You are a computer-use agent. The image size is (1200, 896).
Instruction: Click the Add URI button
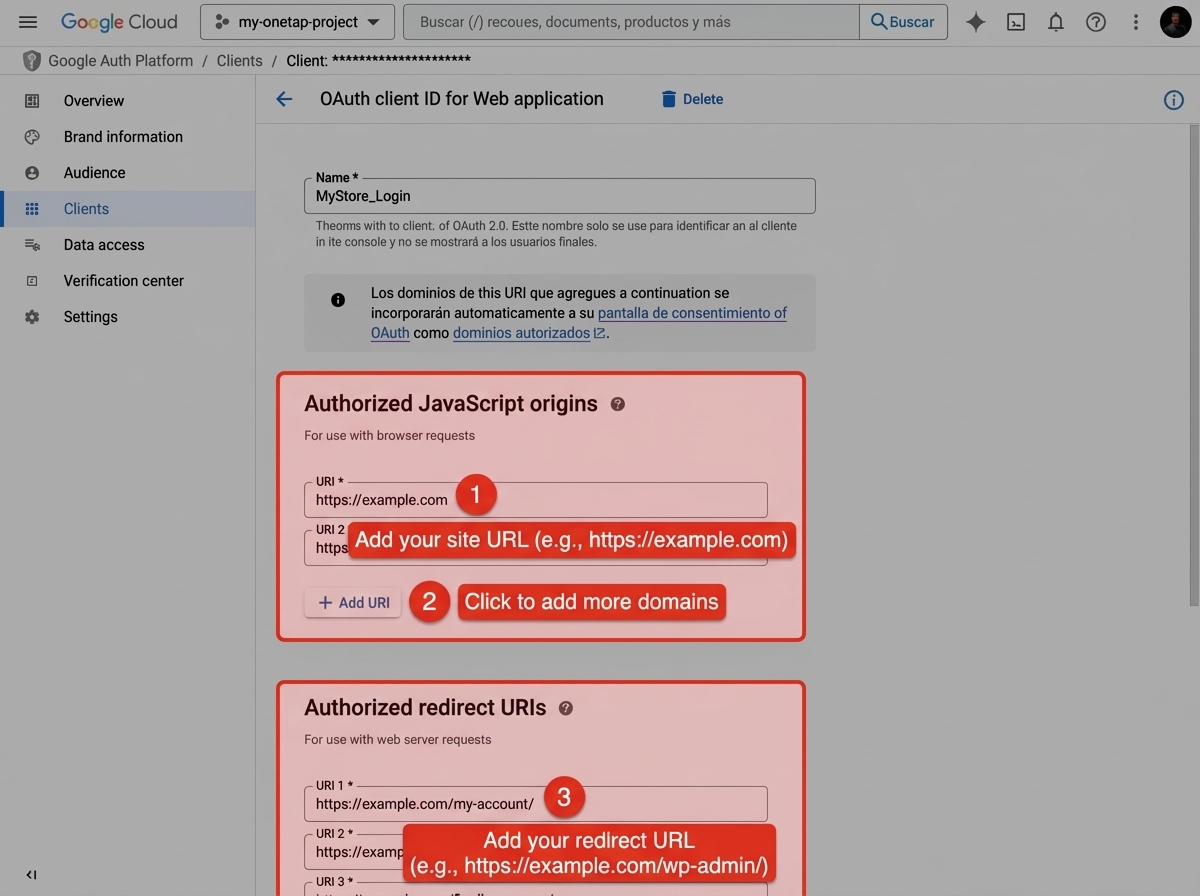[352, 602]
